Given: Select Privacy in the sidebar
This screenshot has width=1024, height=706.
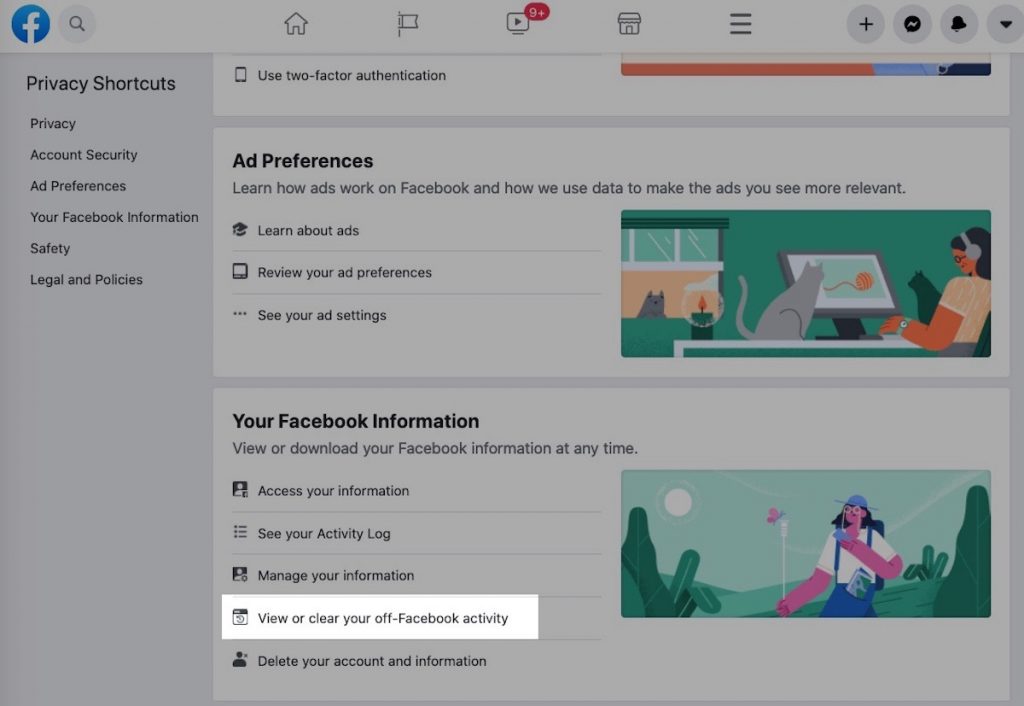Looking at the screenshot, I should 52,123.
